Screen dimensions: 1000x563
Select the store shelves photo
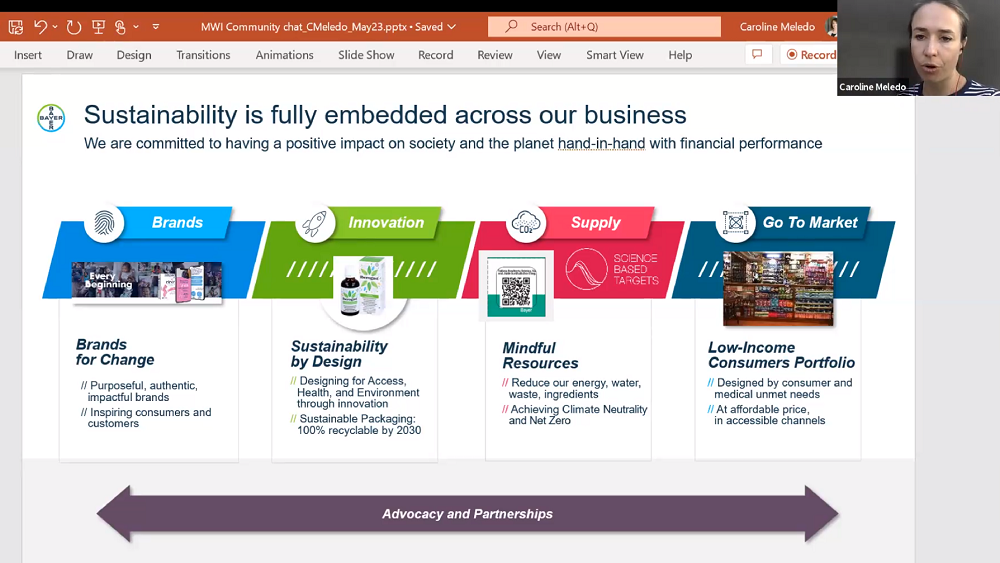778,288
